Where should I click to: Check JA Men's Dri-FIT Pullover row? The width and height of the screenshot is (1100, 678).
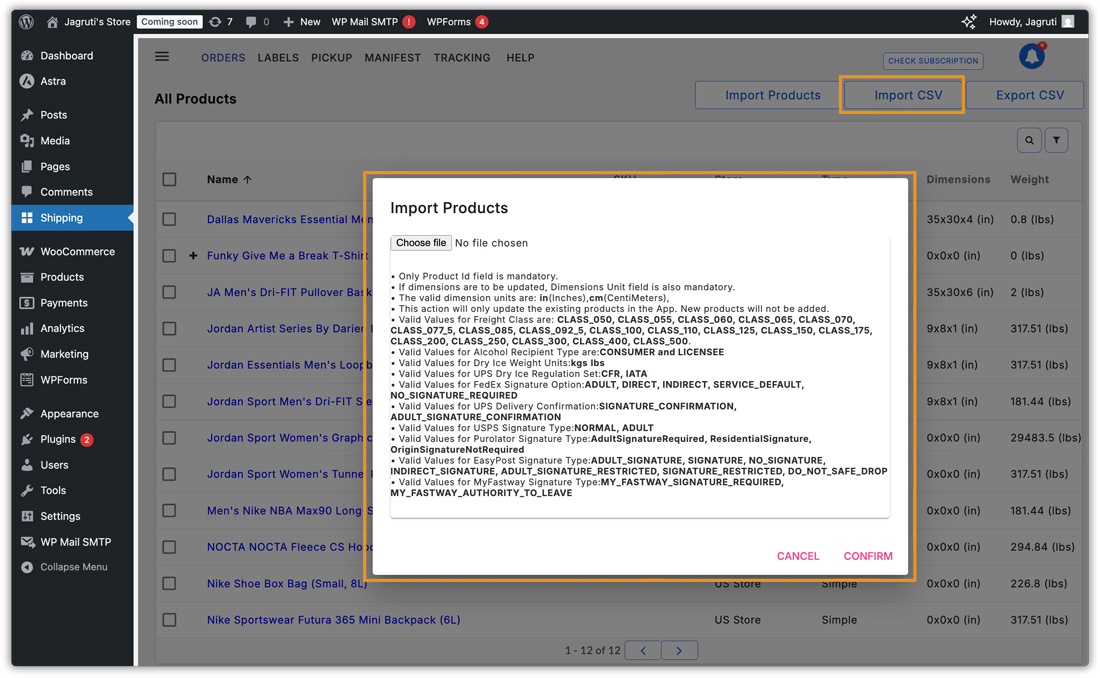pyautogui.click(x=169, y=292)
